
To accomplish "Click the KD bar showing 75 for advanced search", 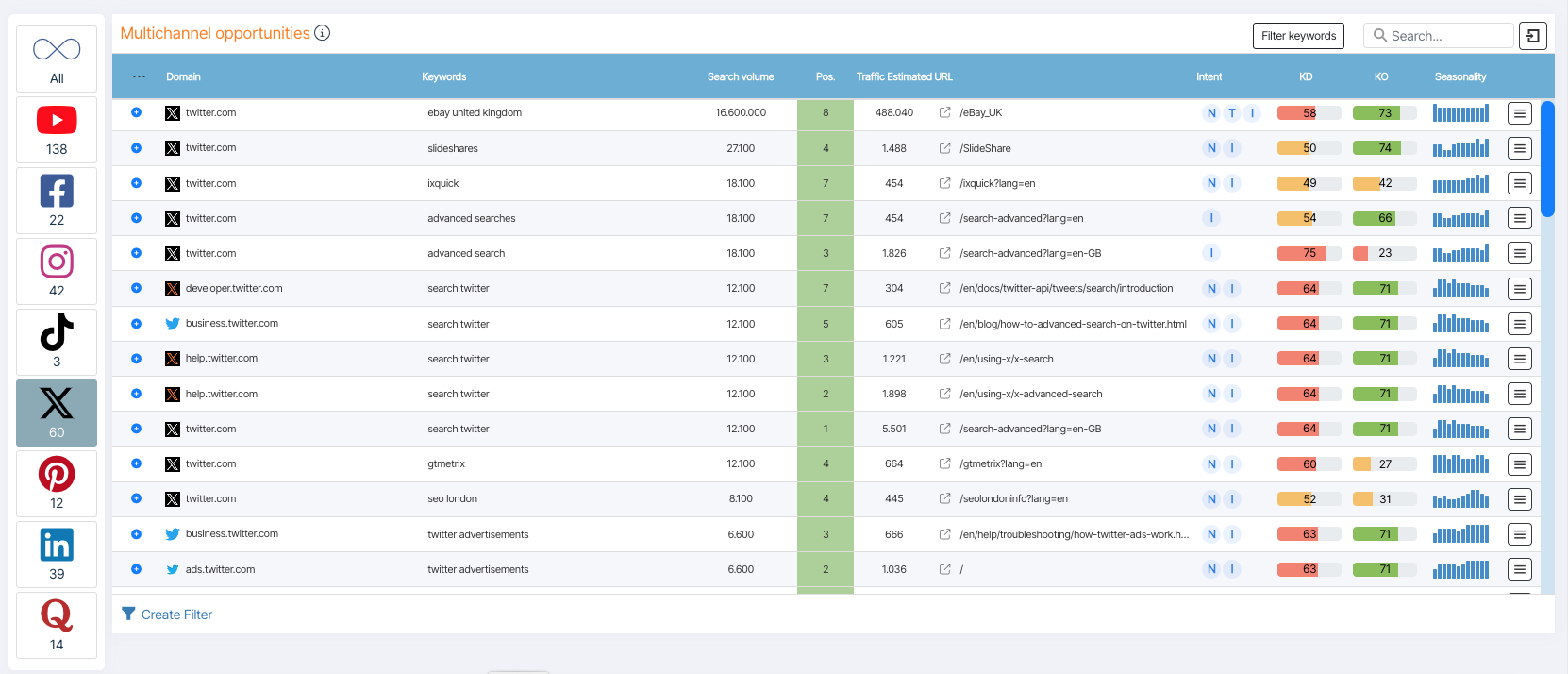I will pos(1309,253).
